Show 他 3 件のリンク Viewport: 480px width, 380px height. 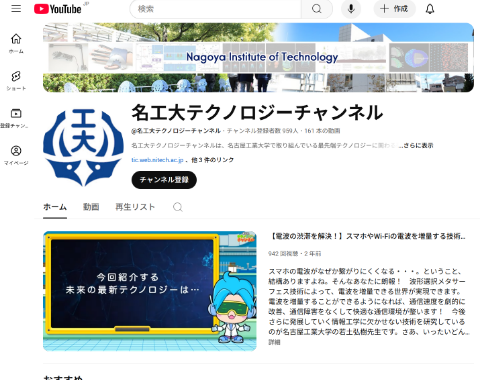[212, 160]
